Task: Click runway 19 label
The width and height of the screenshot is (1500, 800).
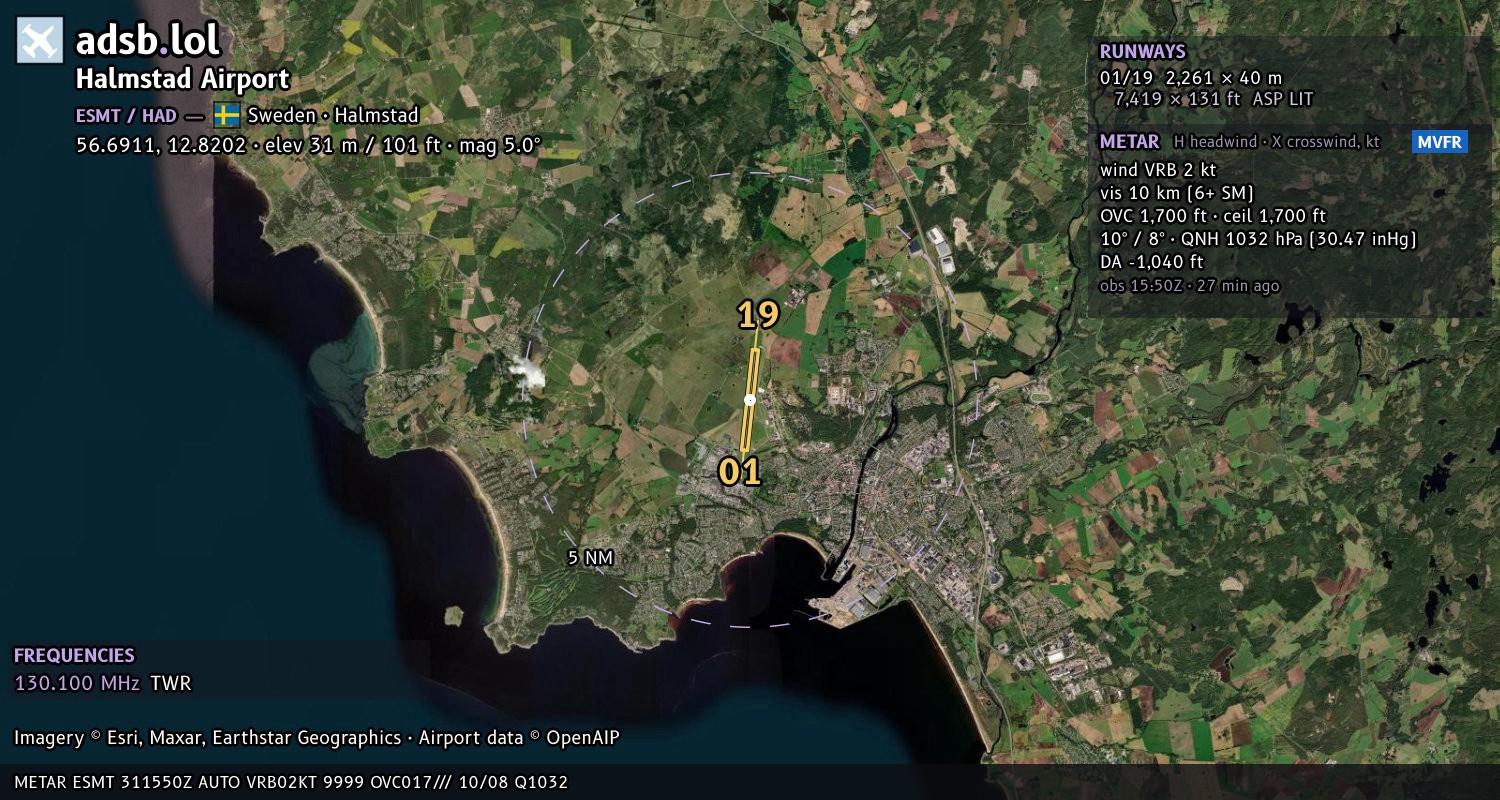Action: point(758,315)
